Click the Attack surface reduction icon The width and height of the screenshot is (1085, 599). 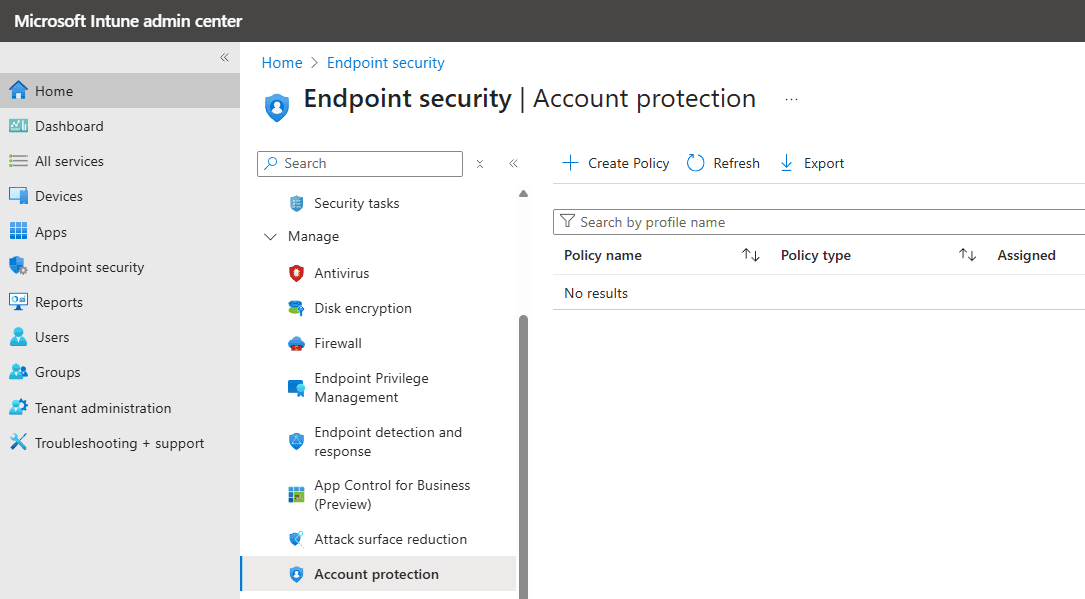point(296,539)
